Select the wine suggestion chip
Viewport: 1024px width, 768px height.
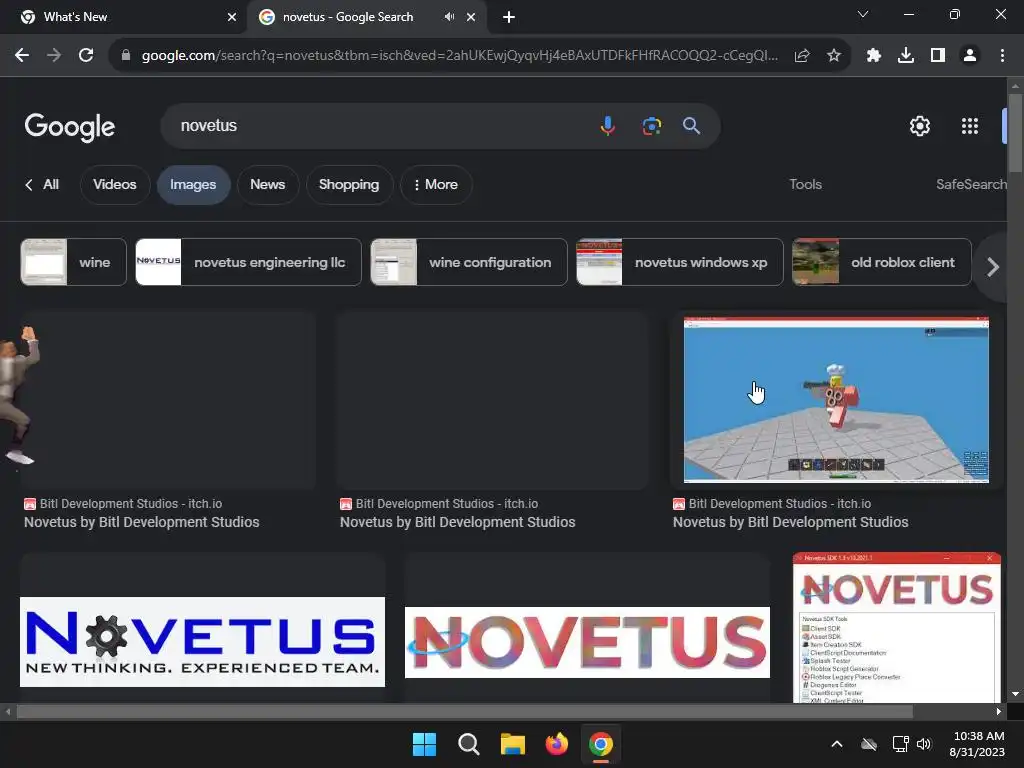pos(73,262)
